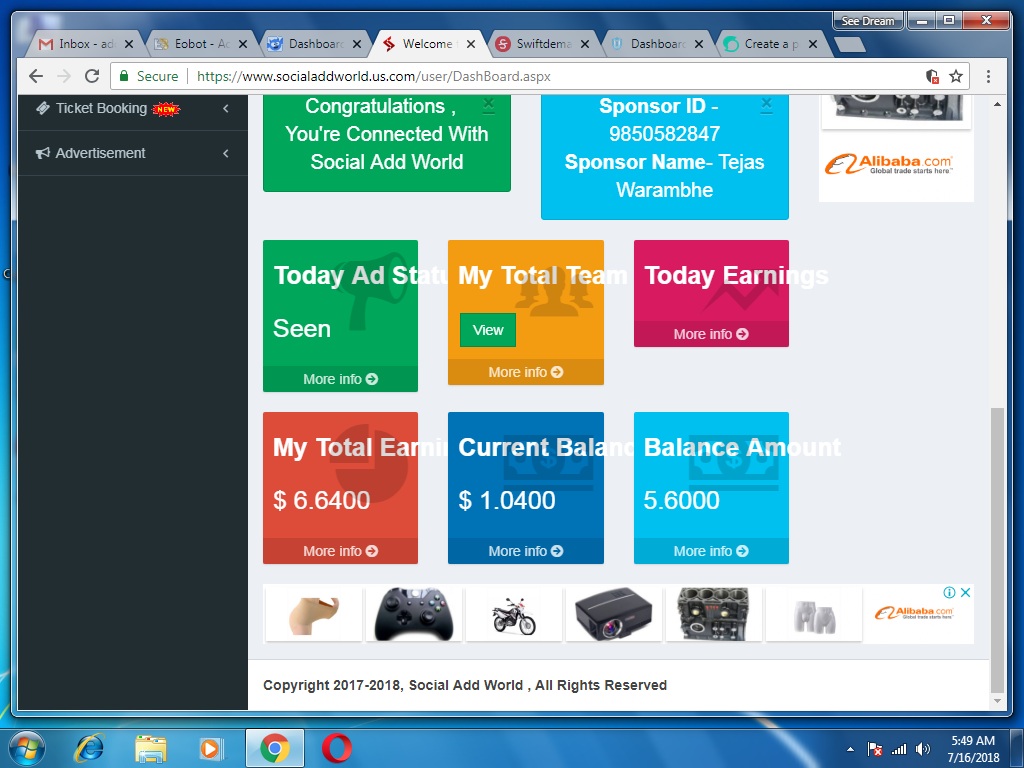Viewport: 1024px width, 768px height.
Task: Click the speaker icon in the system tray
Action: [921, 747]
